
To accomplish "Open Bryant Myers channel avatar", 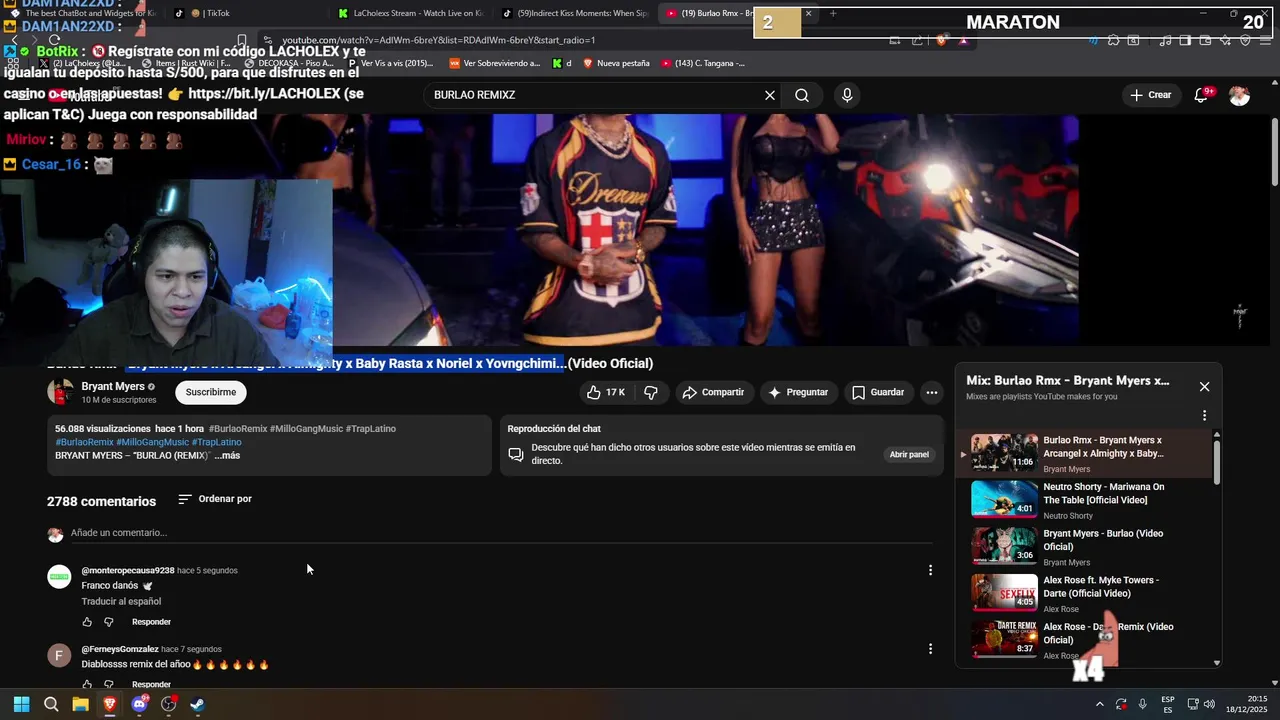I will (x=60, y=392).
